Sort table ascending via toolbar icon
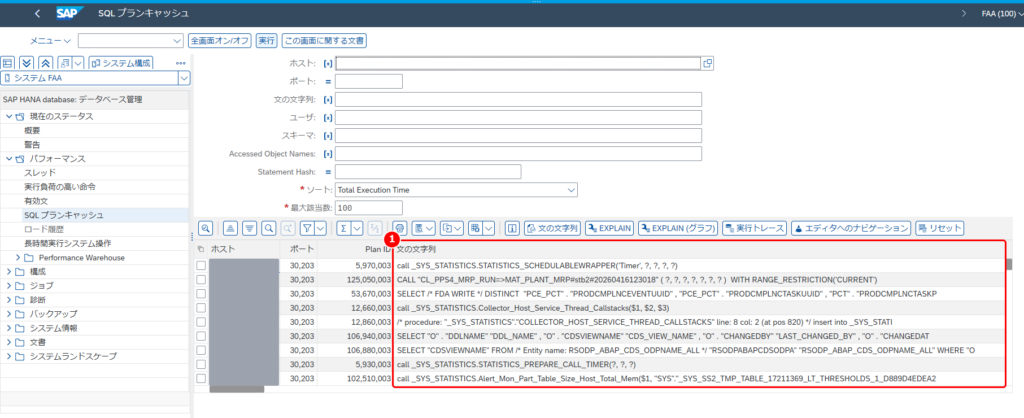This screenshot has width=1024, height=418. tap(230, 228)
